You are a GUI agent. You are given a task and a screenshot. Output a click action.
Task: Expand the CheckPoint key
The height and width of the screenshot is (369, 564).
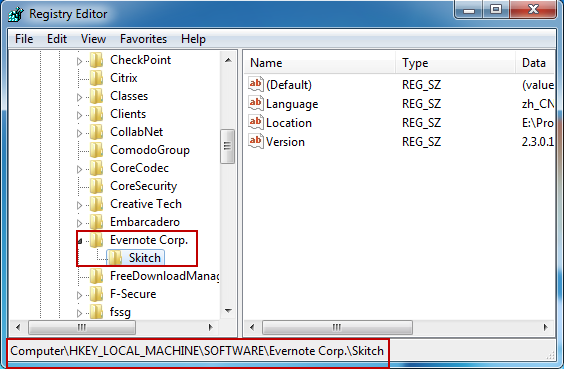79,61
